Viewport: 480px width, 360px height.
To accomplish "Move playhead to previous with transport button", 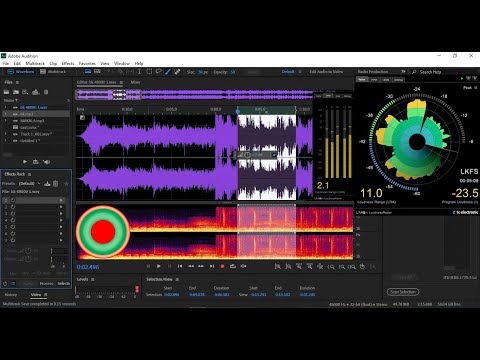I will (180, 266).
